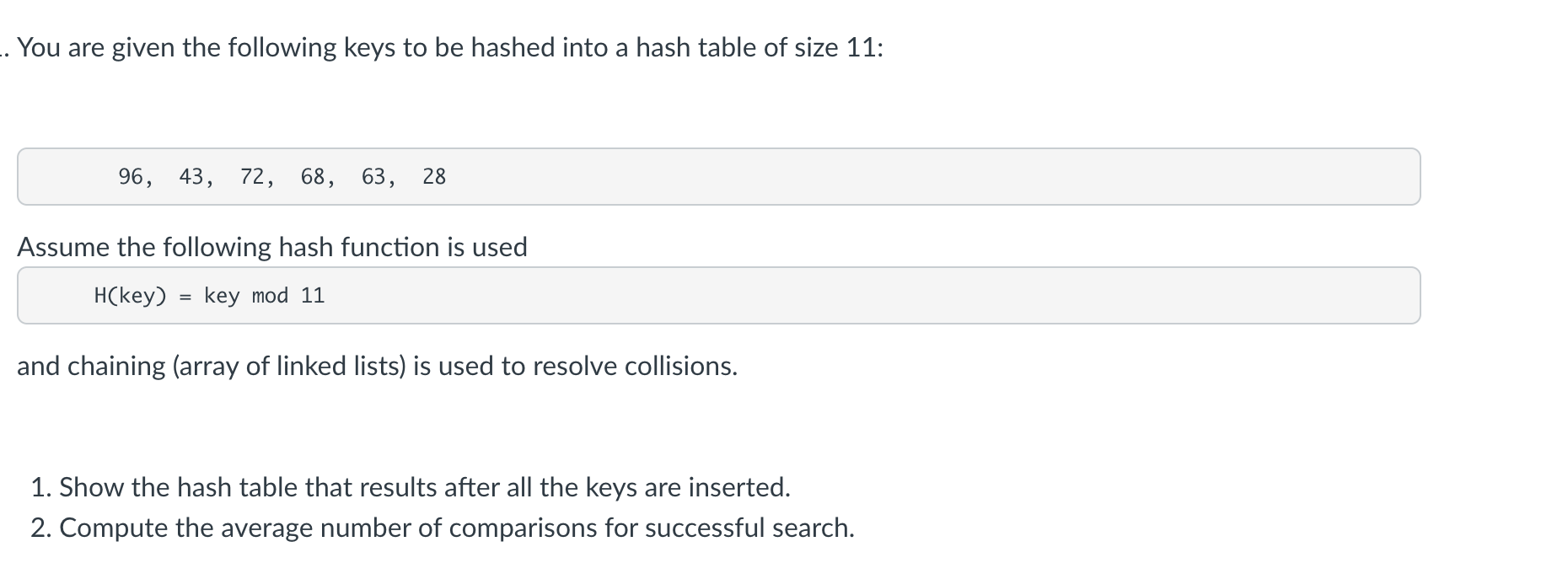Click the key 28 in the list
The image size is (1568, 563).
point(434,176)
